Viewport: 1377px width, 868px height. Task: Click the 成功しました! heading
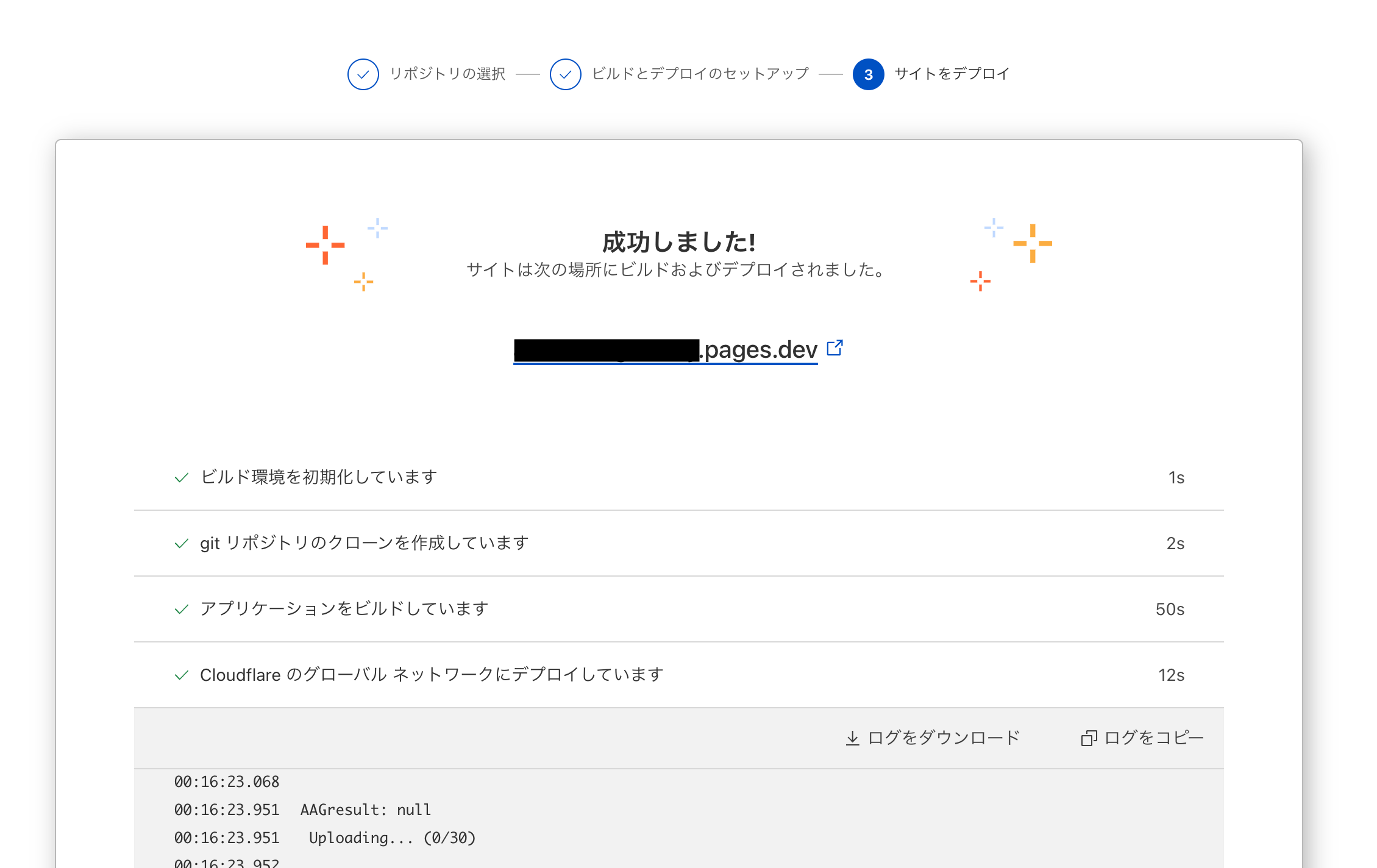pyautogui.click(x=678, y=242)
